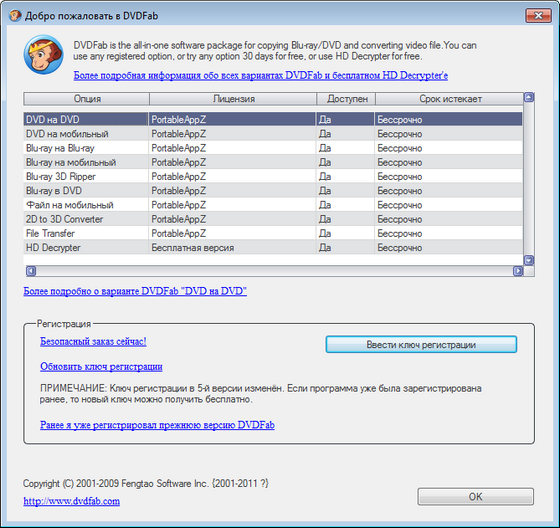Click the table's vertical scroll up arrow
This screenshot has width=560, height=528.
(529, 97)
